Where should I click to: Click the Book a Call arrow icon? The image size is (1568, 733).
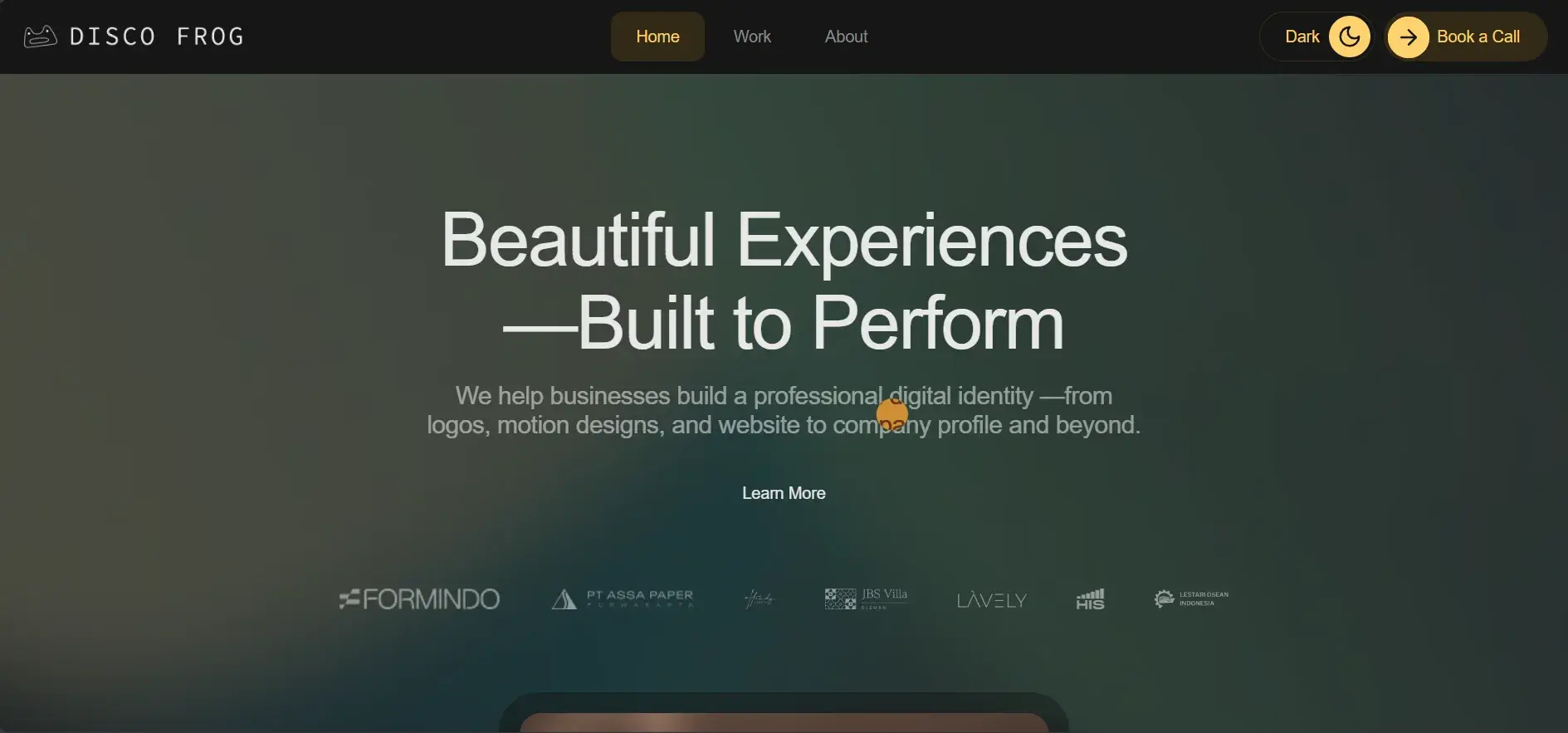1408,37
